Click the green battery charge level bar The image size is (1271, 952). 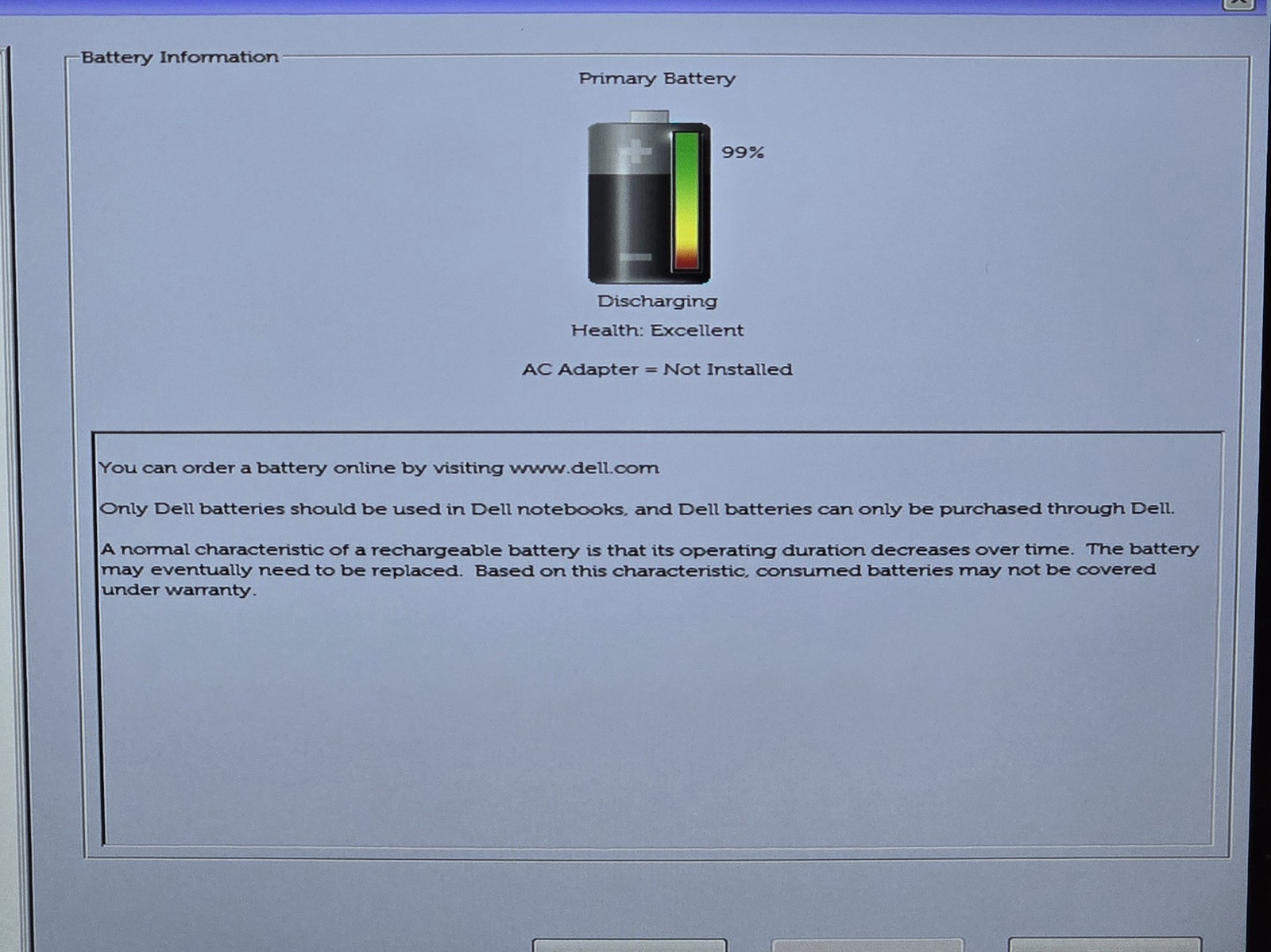pyautogui.click(x=687, y=202)
